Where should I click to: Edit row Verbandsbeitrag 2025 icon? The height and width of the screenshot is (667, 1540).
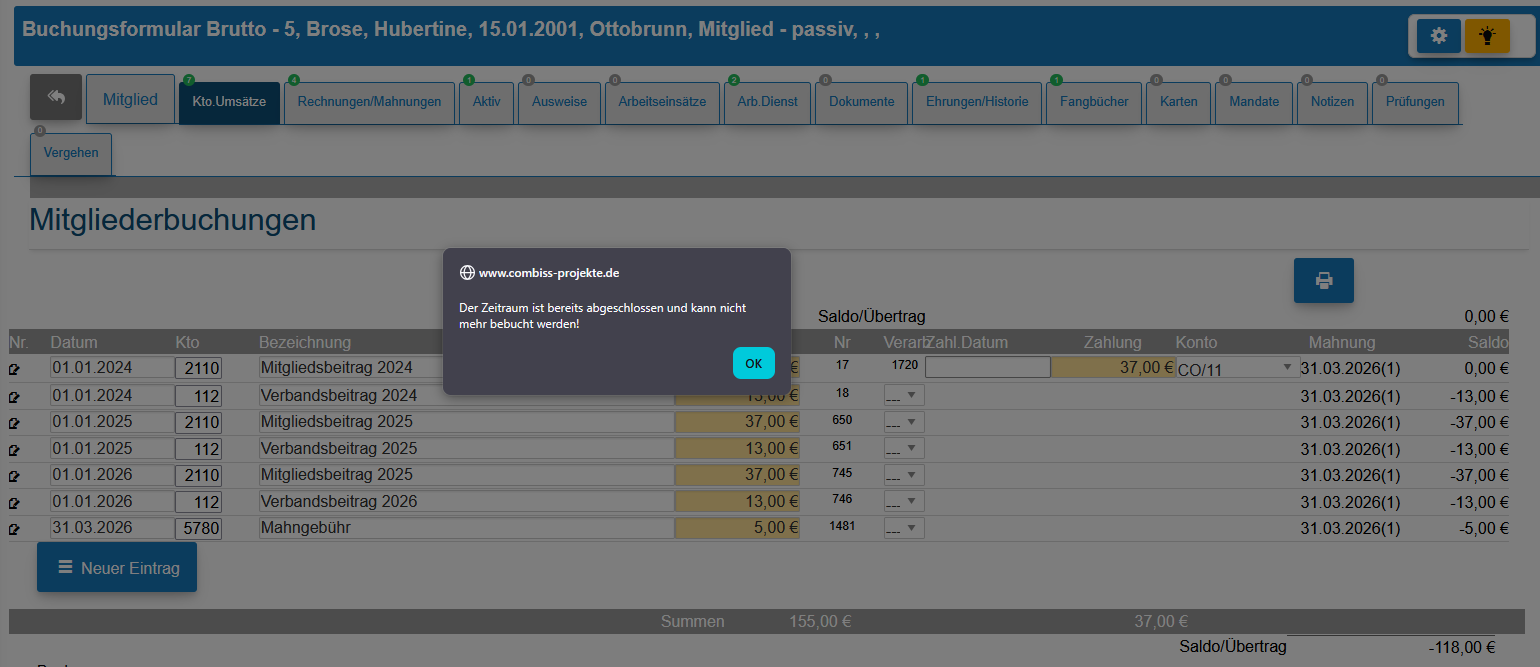(x=14, y=449)
